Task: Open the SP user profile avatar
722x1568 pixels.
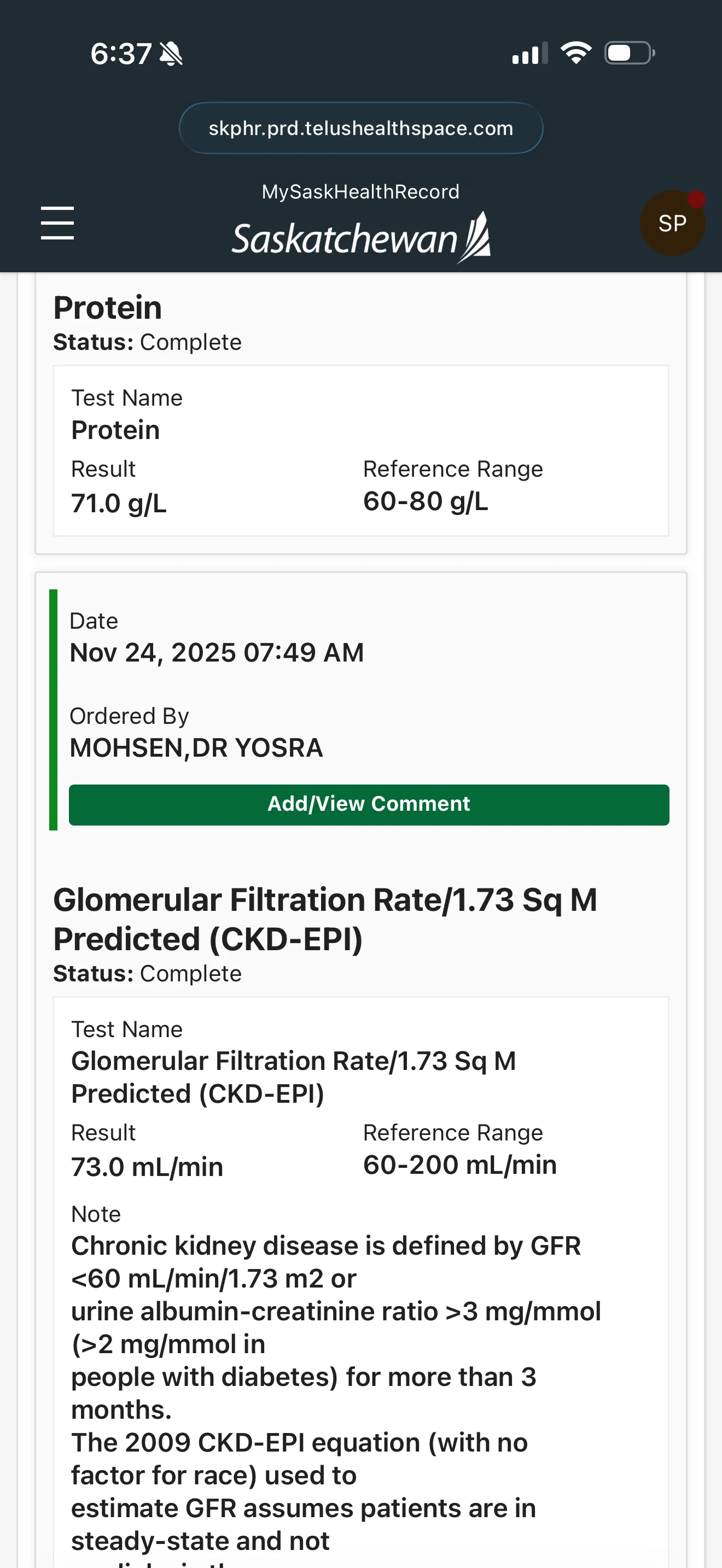Action: (x=672, y=224)
